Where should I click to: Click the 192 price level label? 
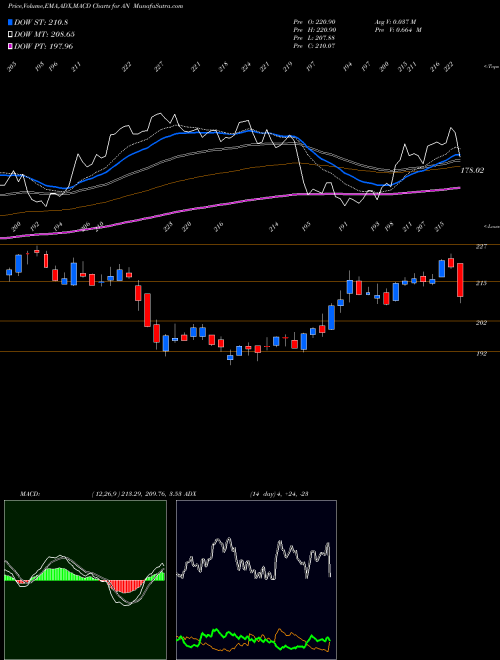481,354
